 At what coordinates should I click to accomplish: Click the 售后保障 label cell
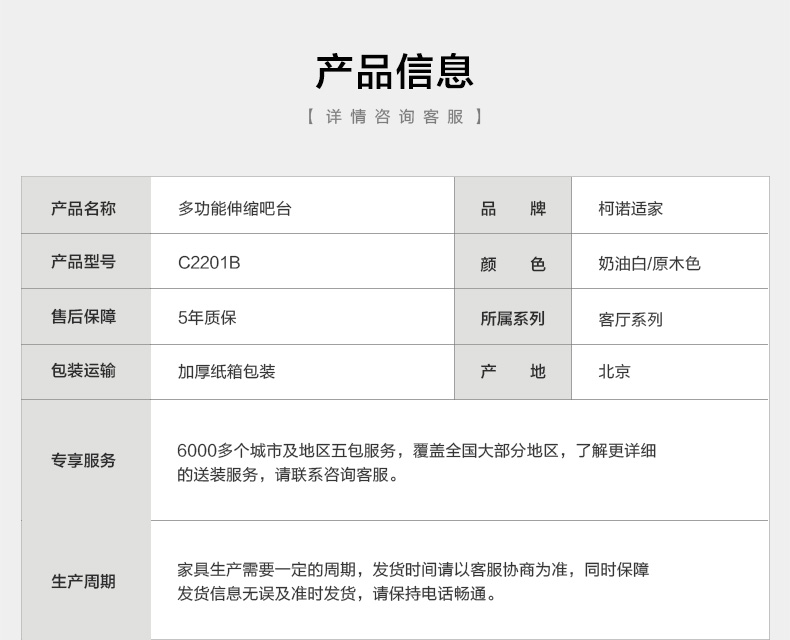(86, 316)
